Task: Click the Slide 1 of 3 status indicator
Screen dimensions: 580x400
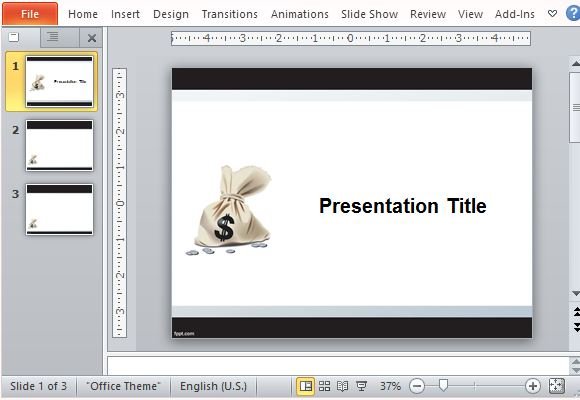Action: pos(38,386)
